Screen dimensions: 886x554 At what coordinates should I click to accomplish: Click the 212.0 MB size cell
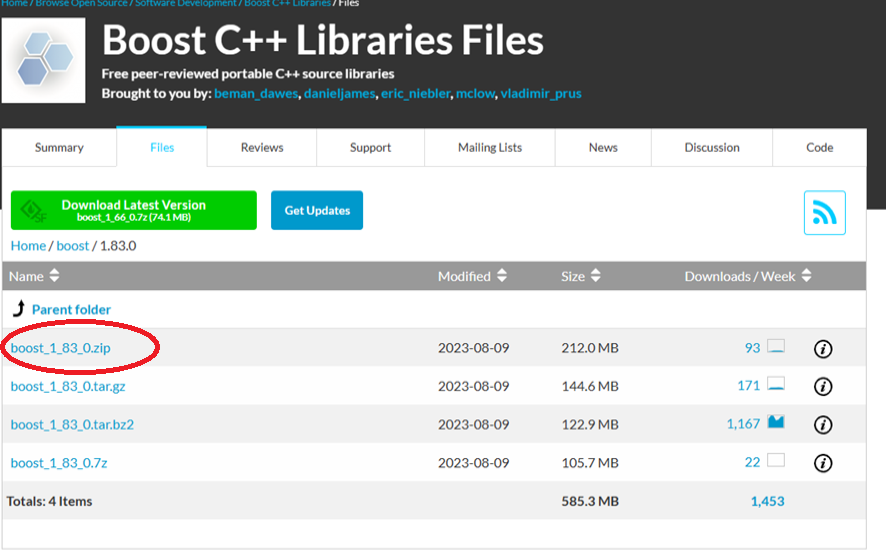click(590, 348)
